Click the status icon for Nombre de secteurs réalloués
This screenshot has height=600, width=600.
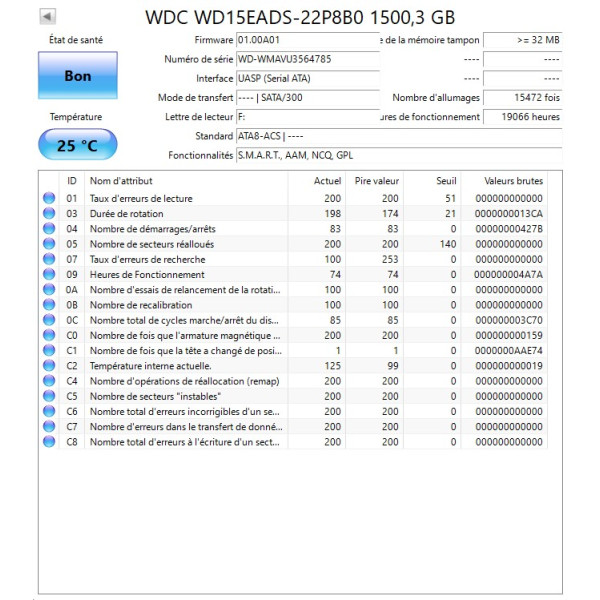coord(49,244)
